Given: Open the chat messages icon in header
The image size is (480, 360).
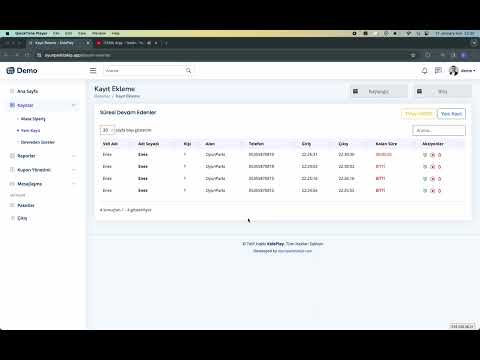Looking at the screenshot, I should click(x=438, y=70).
